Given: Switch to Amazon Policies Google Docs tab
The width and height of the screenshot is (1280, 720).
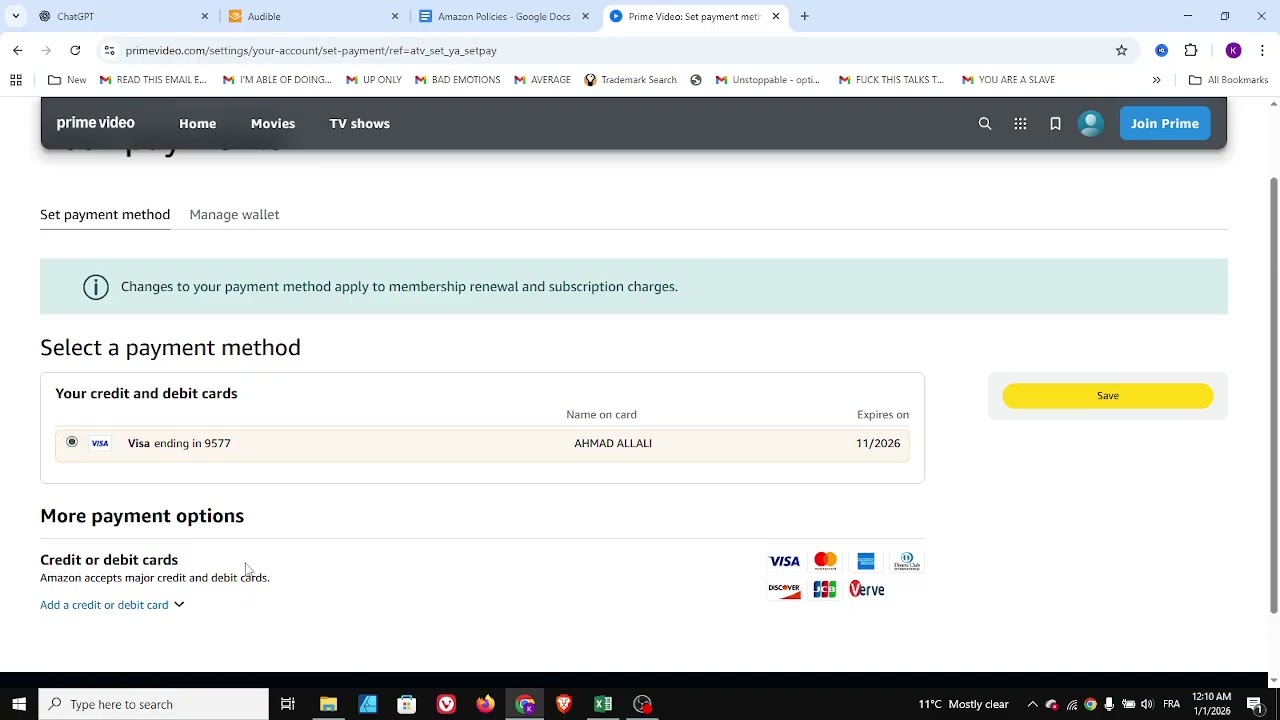Looking at the screenshot, I should [x=503, y=16].
